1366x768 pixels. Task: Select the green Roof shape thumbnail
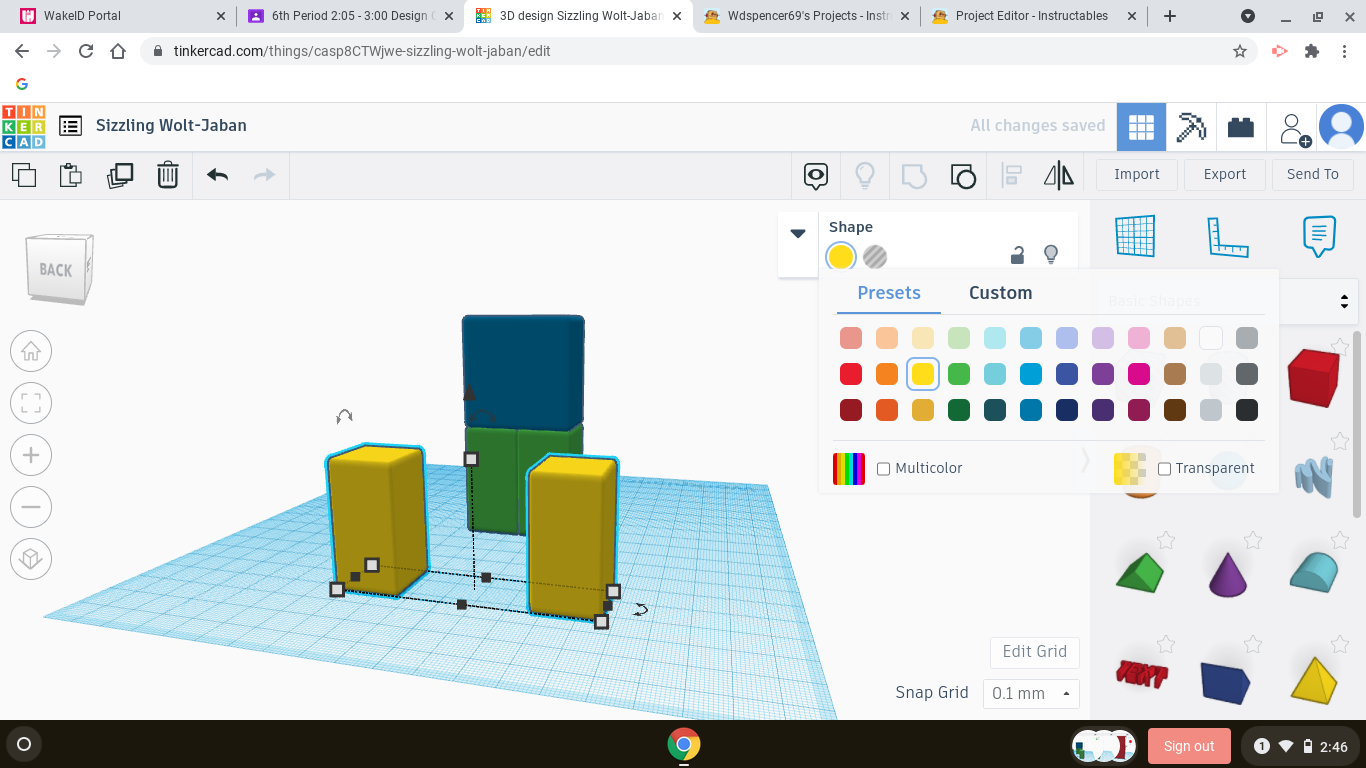1140,572
